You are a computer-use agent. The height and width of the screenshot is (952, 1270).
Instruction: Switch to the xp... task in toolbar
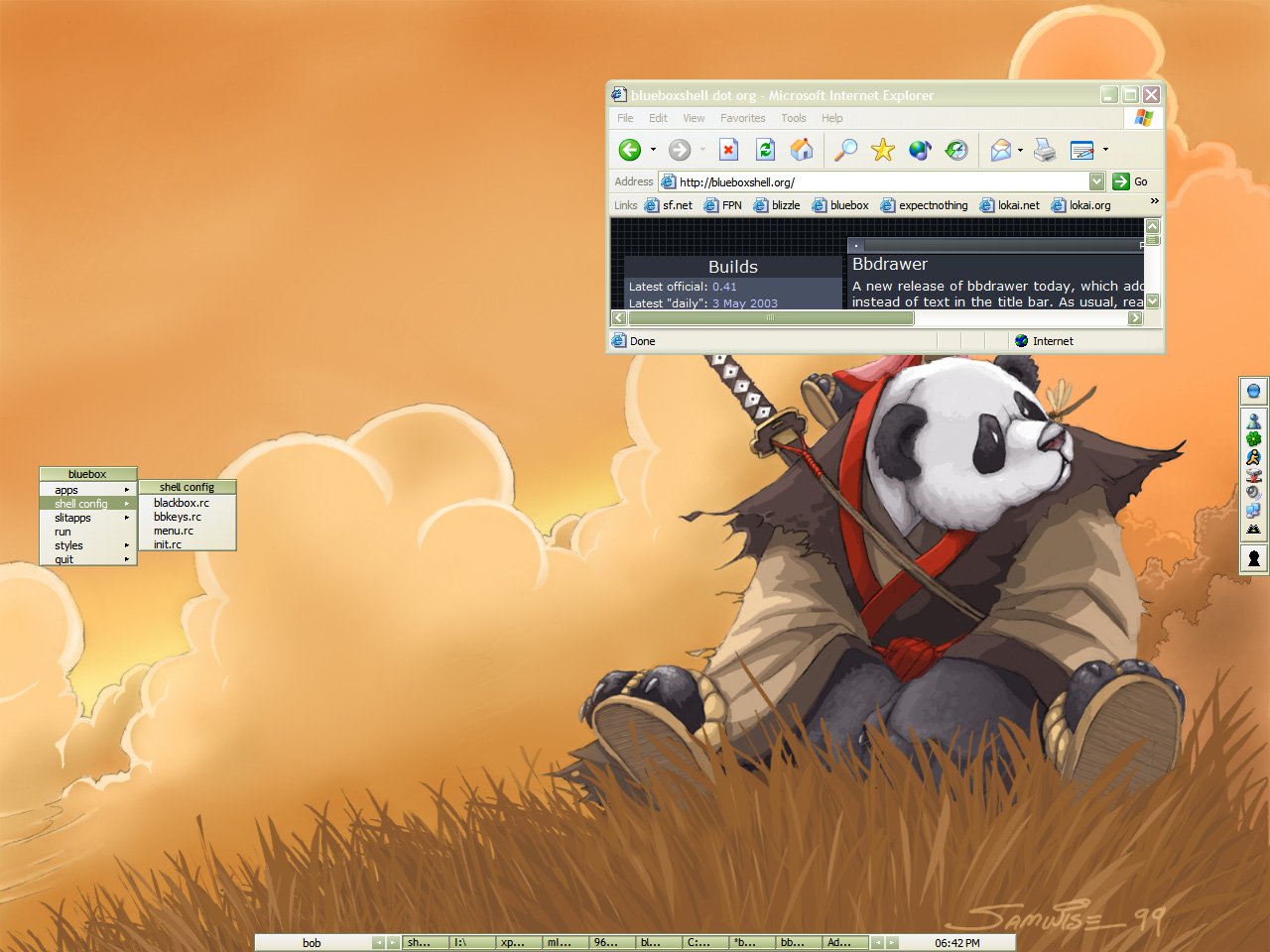point(520,942)
